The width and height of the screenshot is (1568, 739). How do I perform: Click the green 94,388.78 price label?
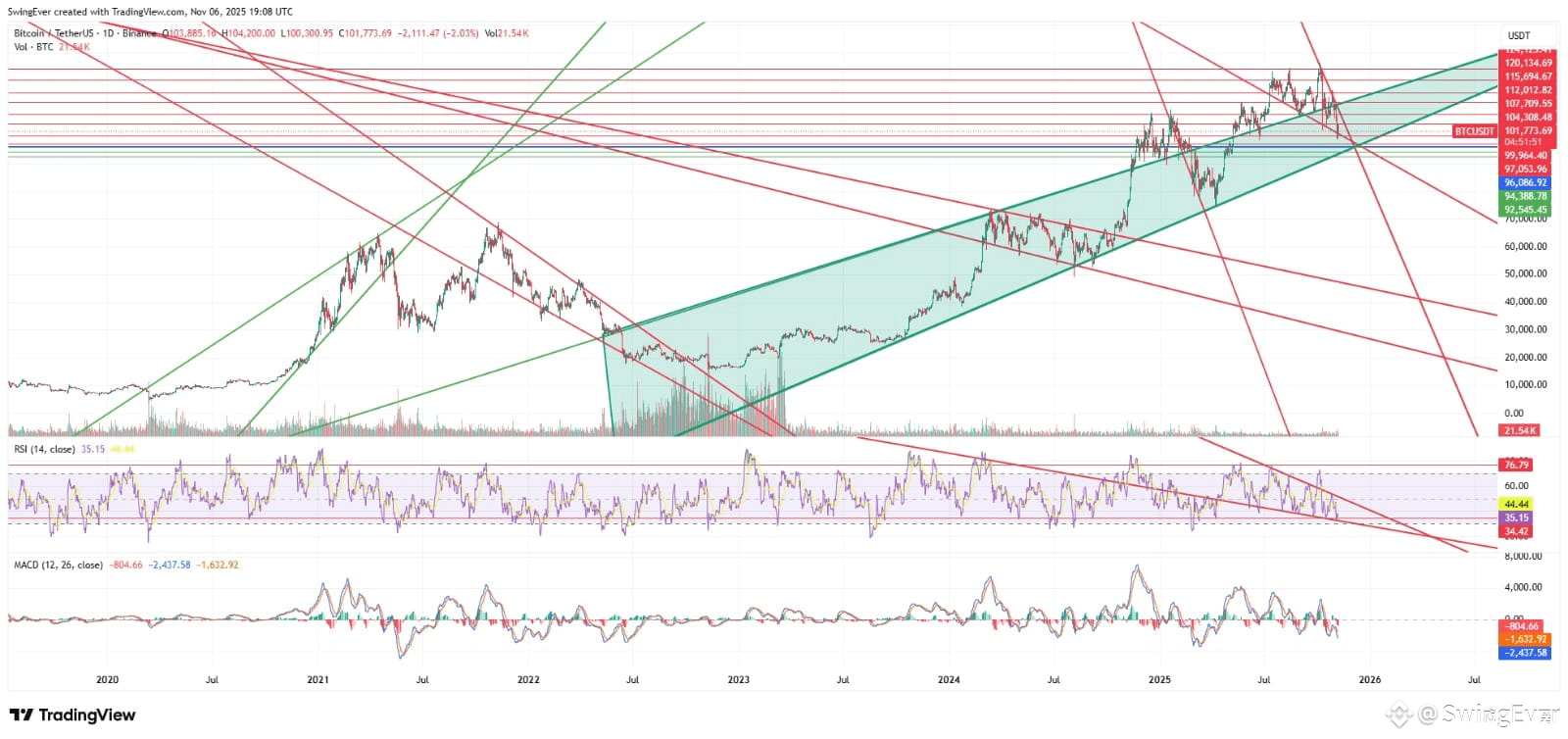point(1526,197)
